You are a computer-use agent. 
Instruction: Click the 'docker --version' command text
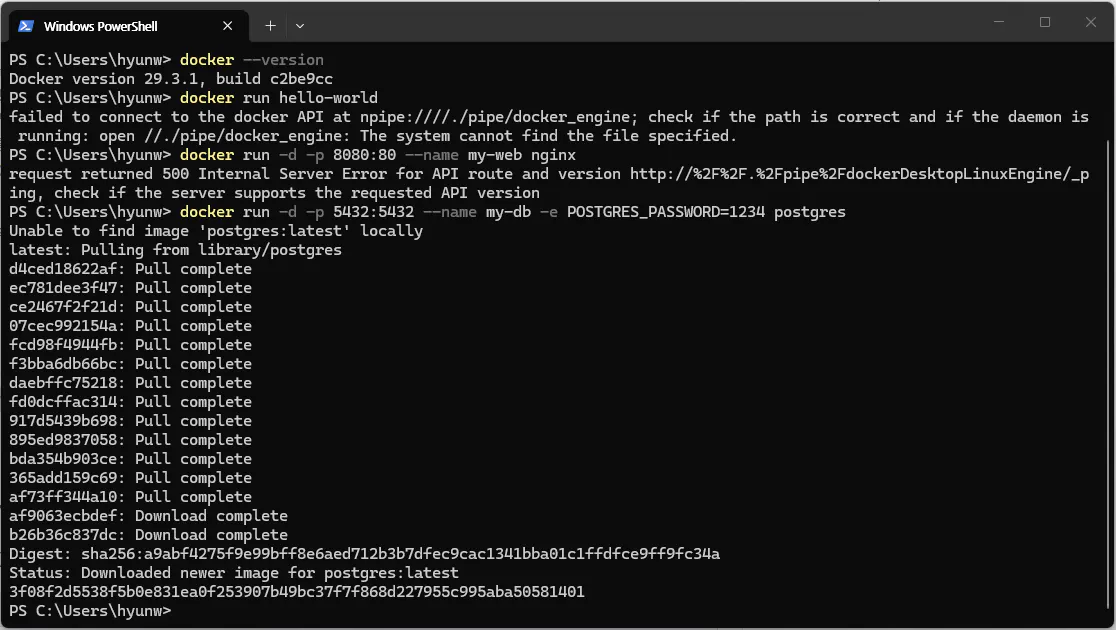click(252, 60)
